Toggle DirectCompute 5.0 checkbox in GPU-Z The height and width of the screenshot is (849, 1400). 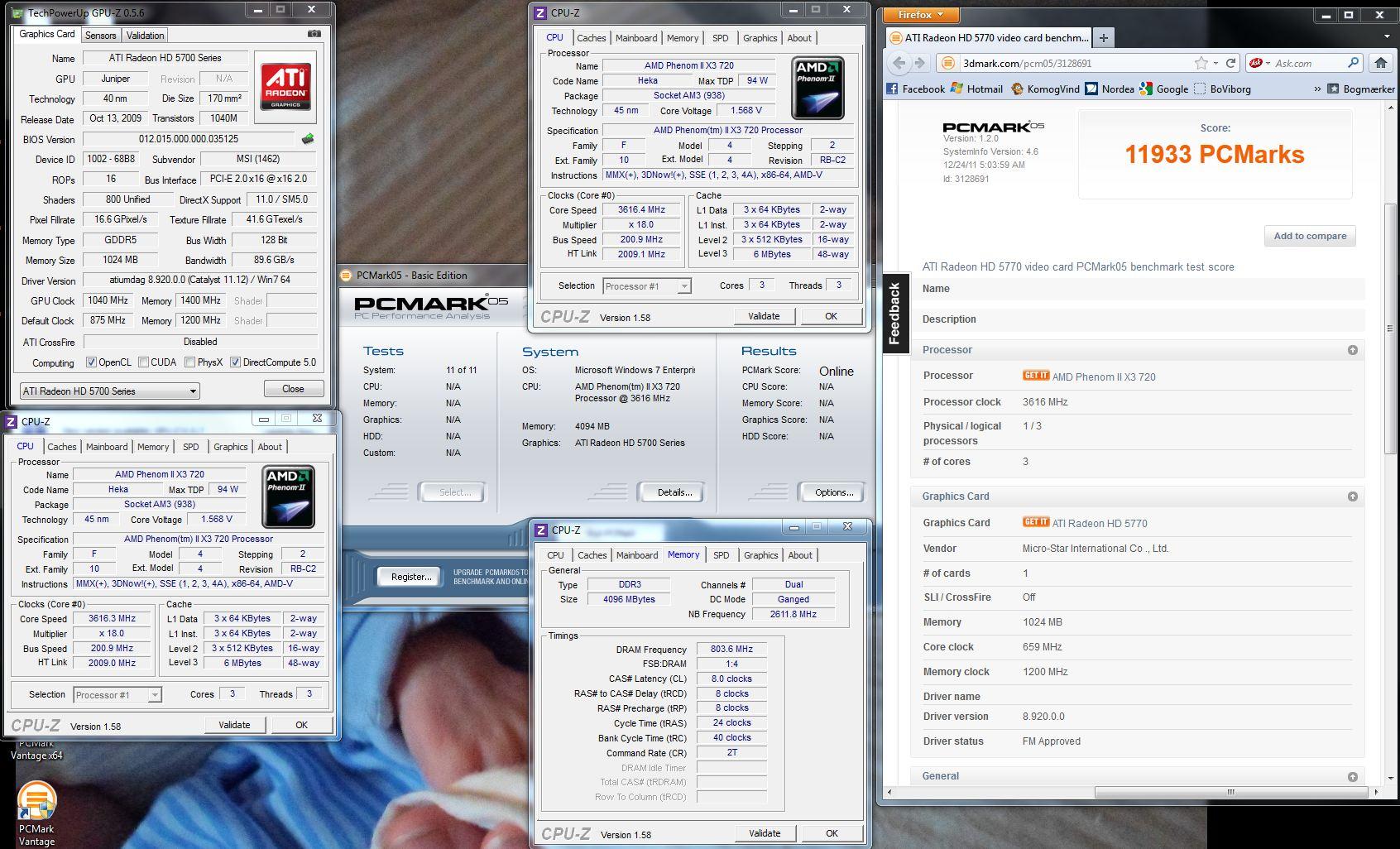coord(236,362)
